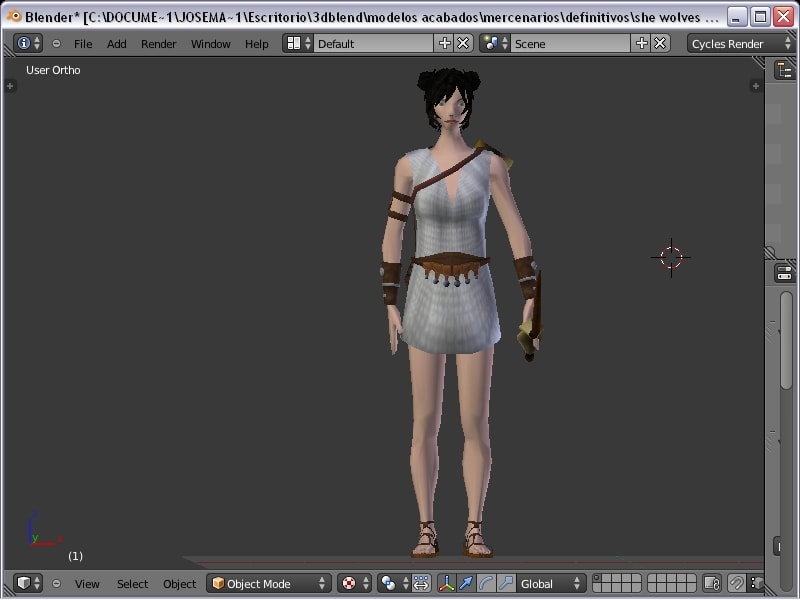Click the Outliner editor type icon
The height and width of the screenshot is (600, 800).
pos(785,70)
